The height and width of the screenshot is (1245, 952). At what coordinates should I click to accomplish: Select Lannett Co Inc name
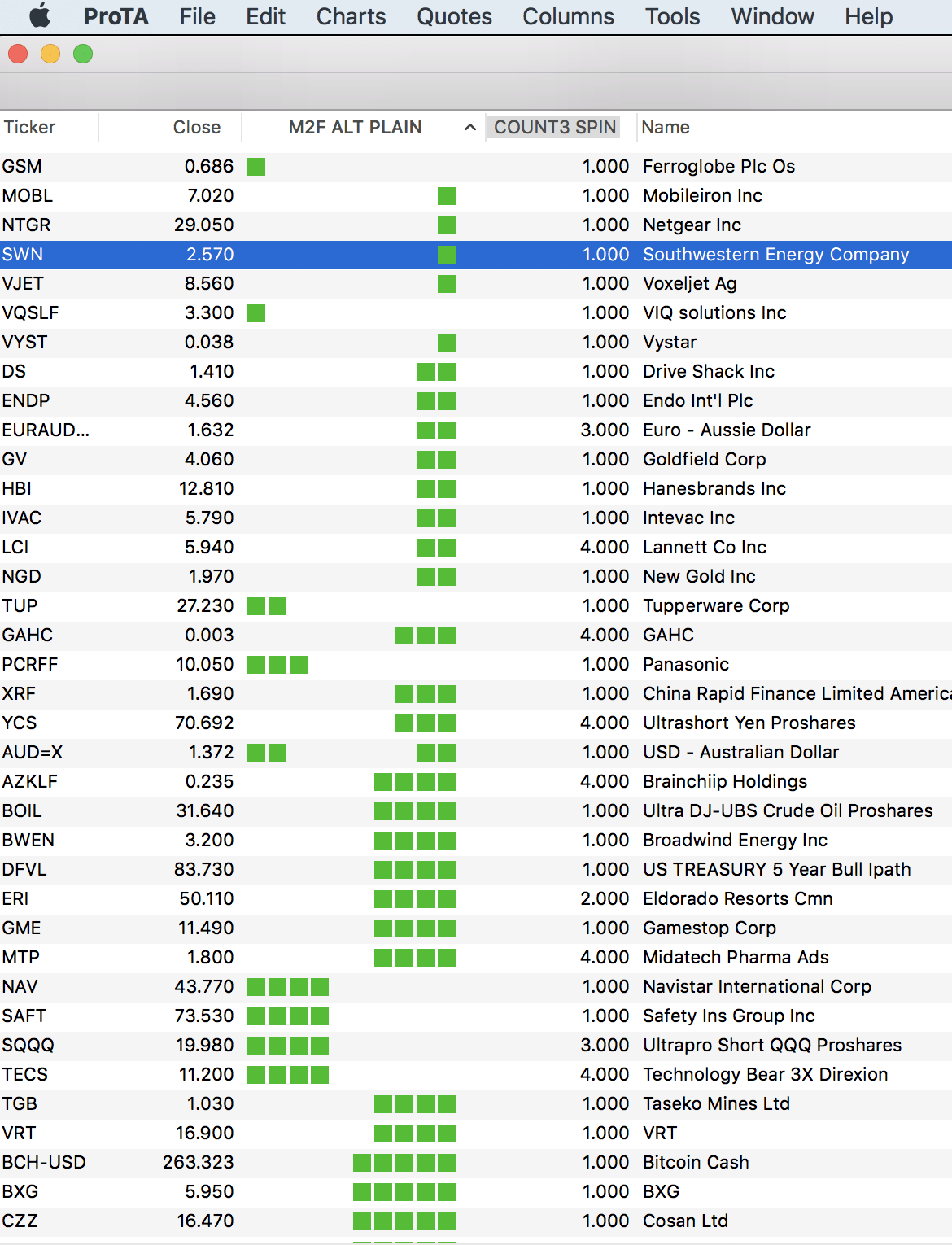(705, 548)
